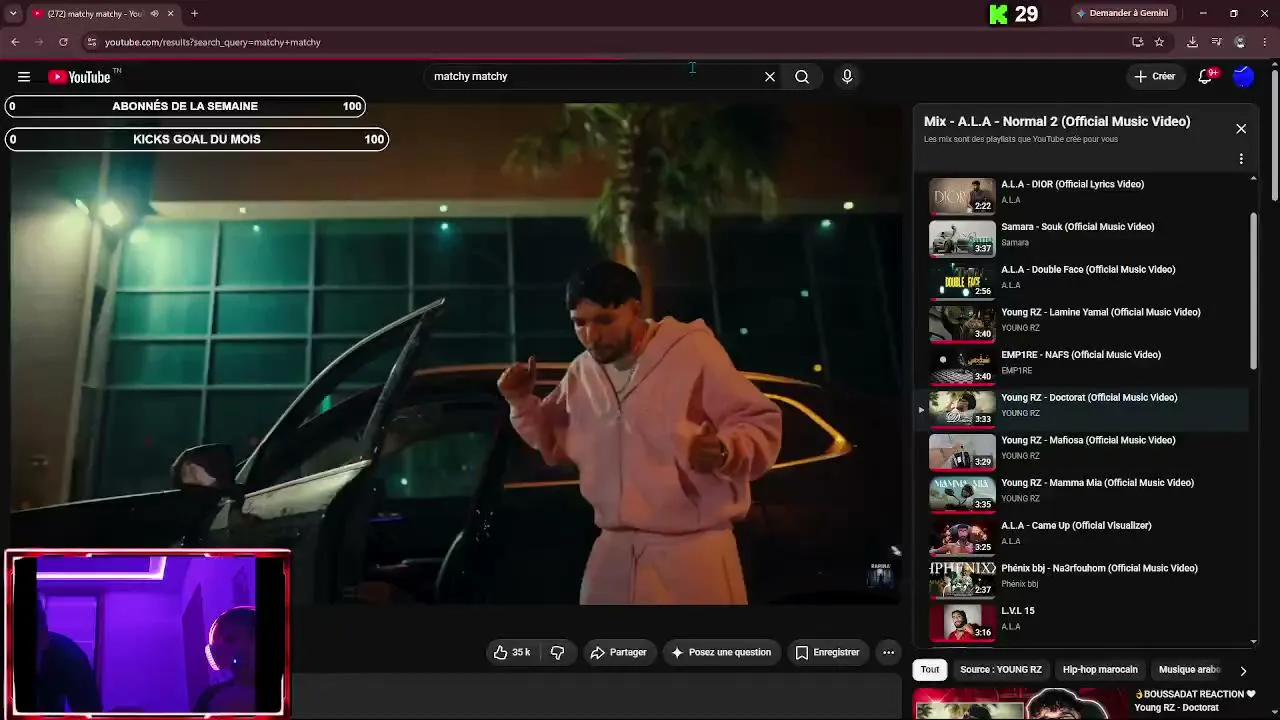Open the Chrome downloads icon

(x=1192, y=42)
